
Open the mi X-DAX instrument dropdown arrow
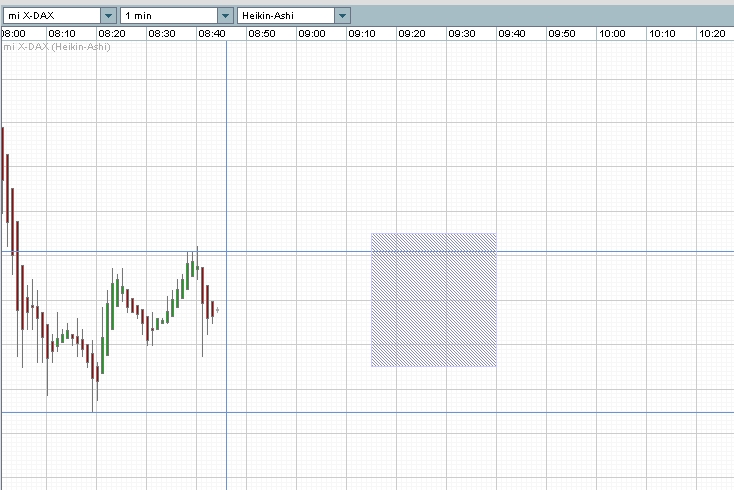(x=108, y=16)
